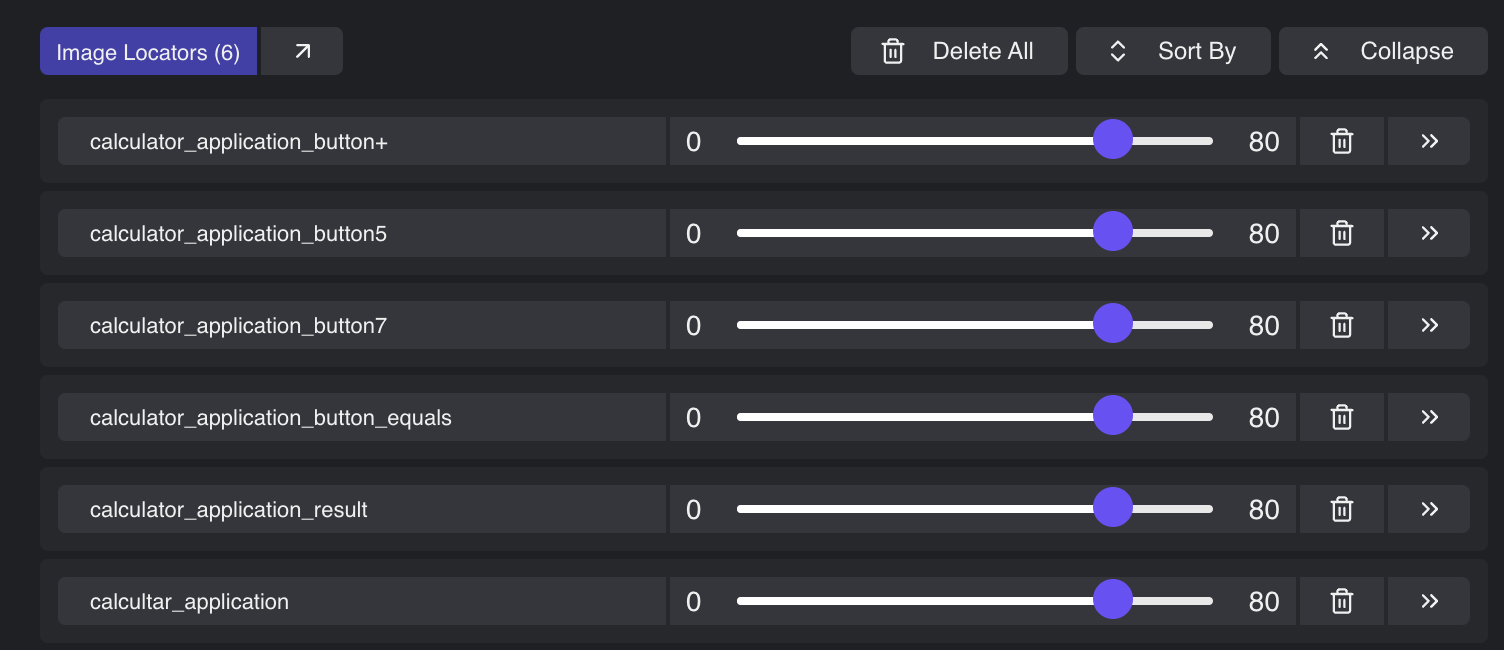Screen dimensions: 1504x650
Task: Expand calculator_application_result with double-chevron
Action: [1429, 509]
